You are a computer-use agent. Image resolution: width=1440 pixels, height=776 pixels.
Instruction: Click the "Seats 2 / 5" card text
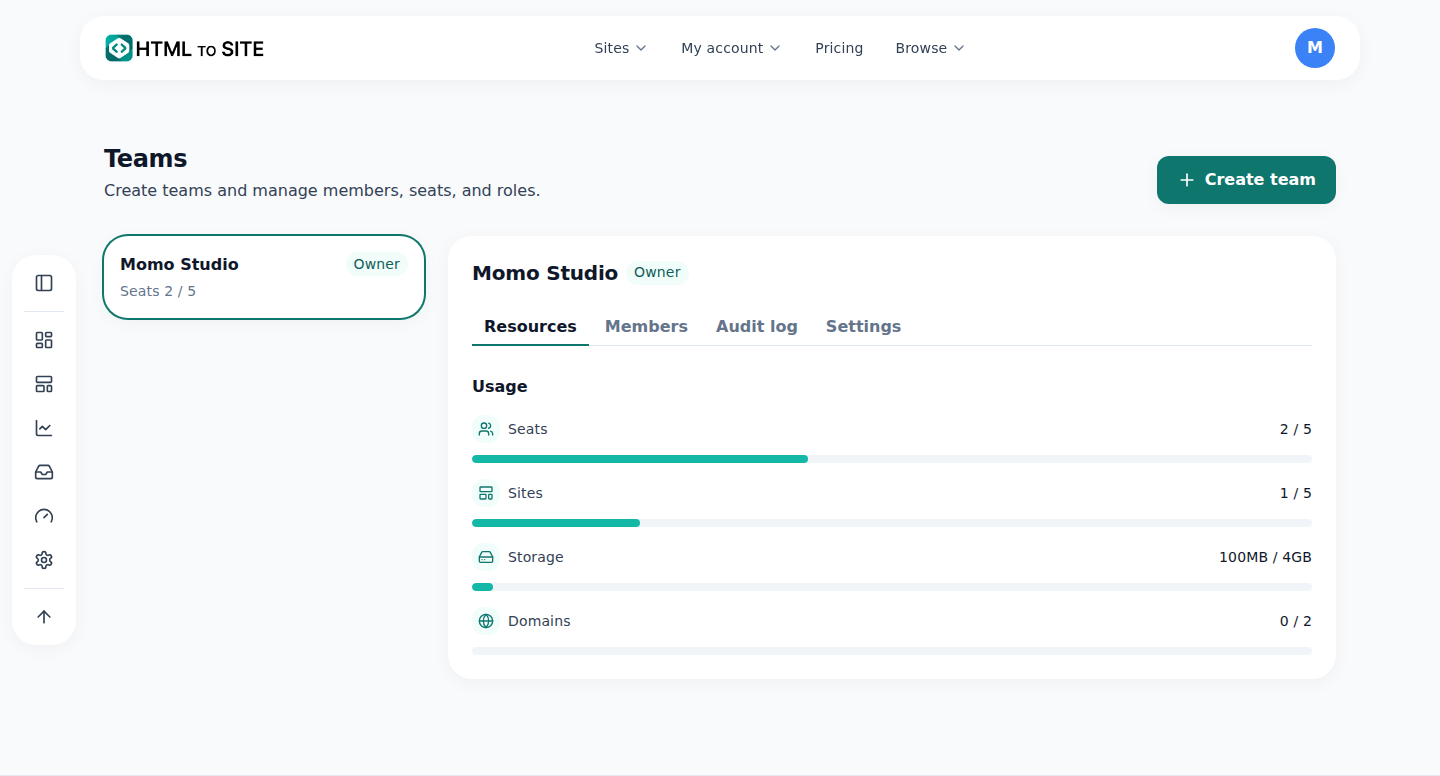pos(158,291)
